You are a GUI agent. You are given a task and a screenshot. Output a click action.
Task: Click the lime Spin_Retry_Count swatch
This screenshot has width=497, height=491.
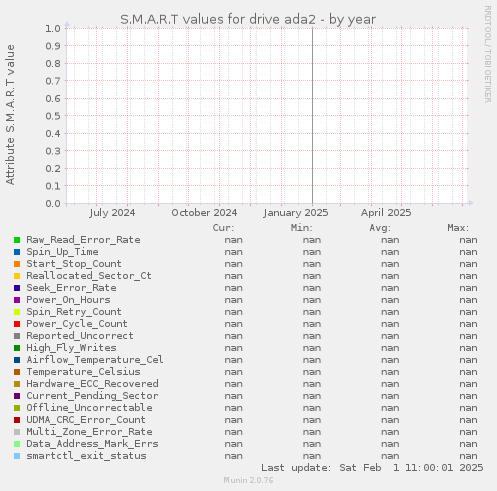(x=17, y=312)
